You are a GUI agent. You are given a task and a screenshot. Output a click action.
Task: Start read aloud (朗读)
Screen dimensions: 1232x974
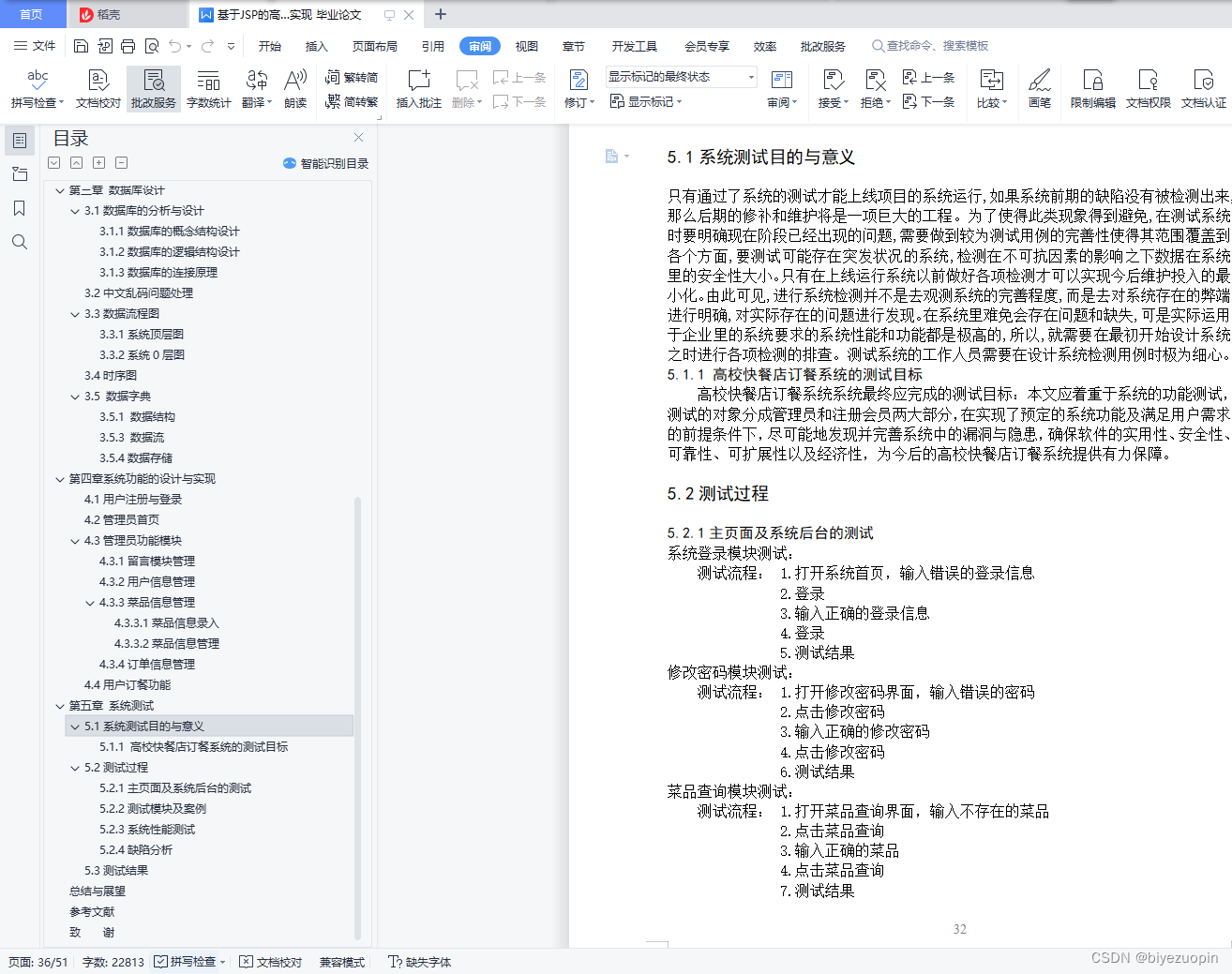(295, 88)
